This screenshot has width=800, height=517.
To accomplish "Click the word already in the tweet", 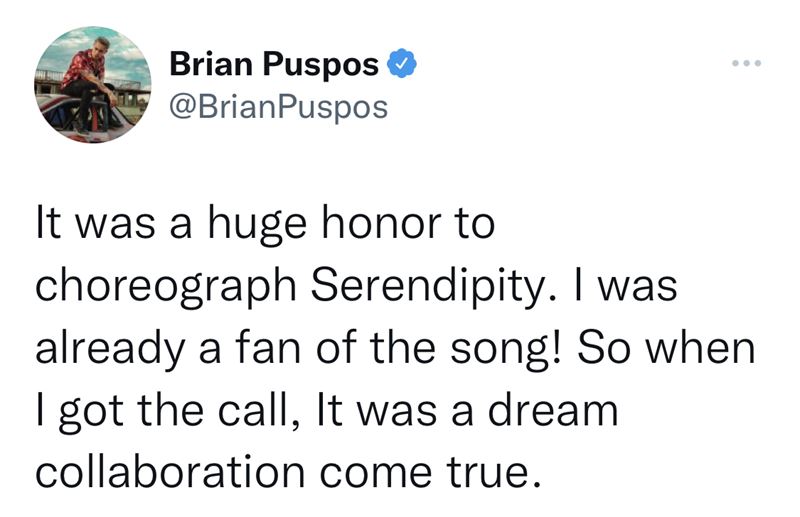I will [x=110, y=350].
